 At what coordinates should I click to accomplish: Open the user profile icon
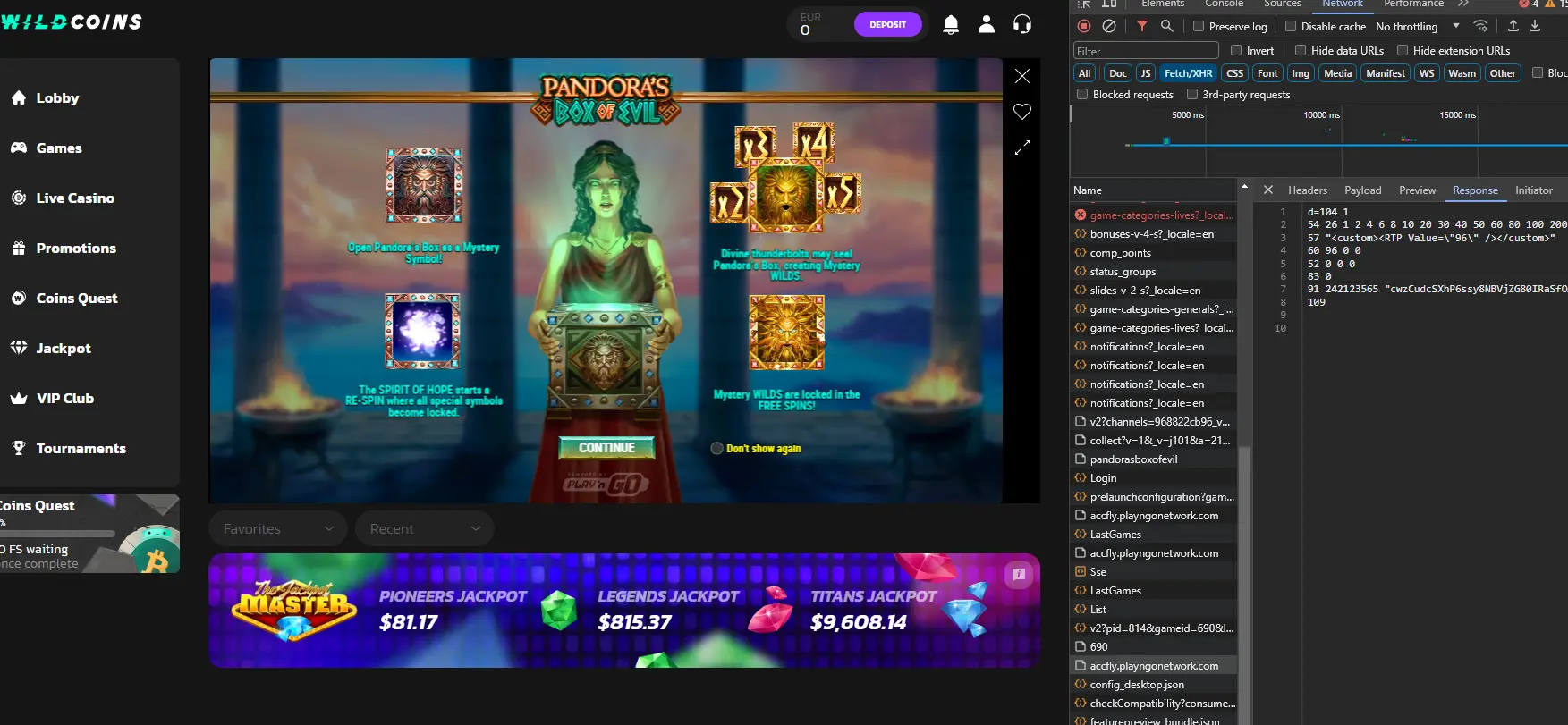(x=987, y=25)
